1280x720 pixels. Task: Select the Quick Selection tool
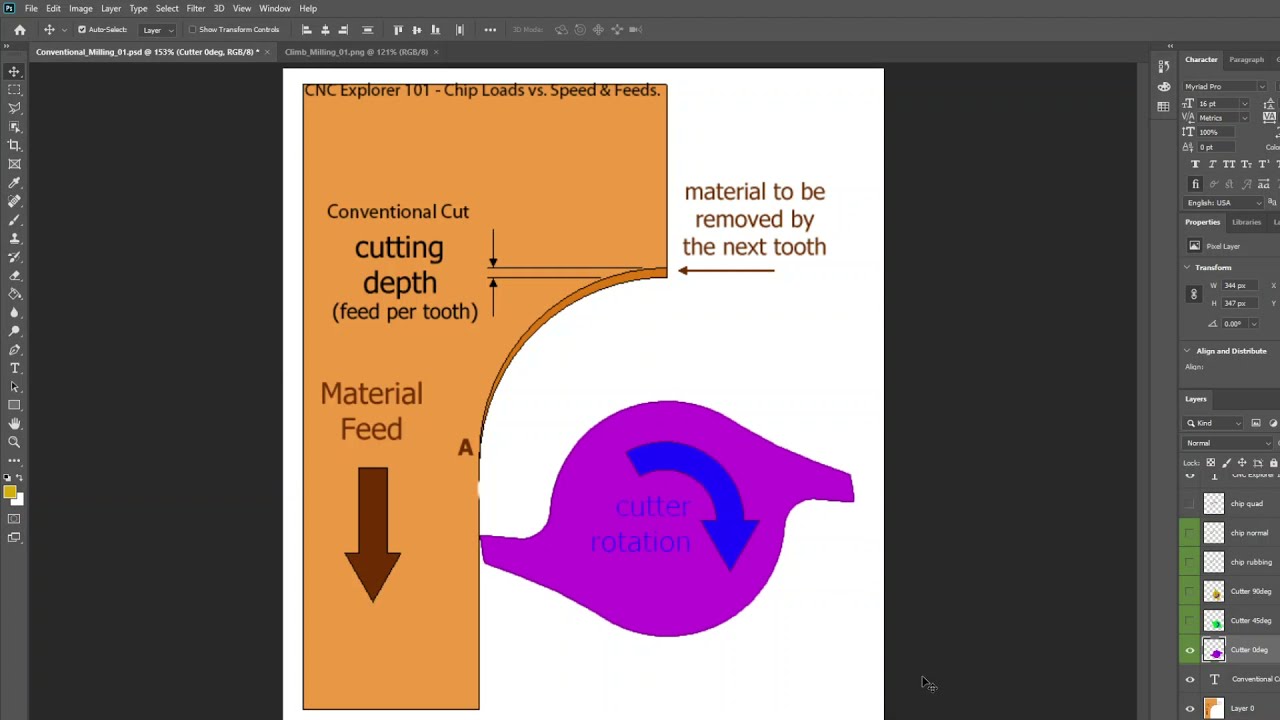click(x=14, y=126)
